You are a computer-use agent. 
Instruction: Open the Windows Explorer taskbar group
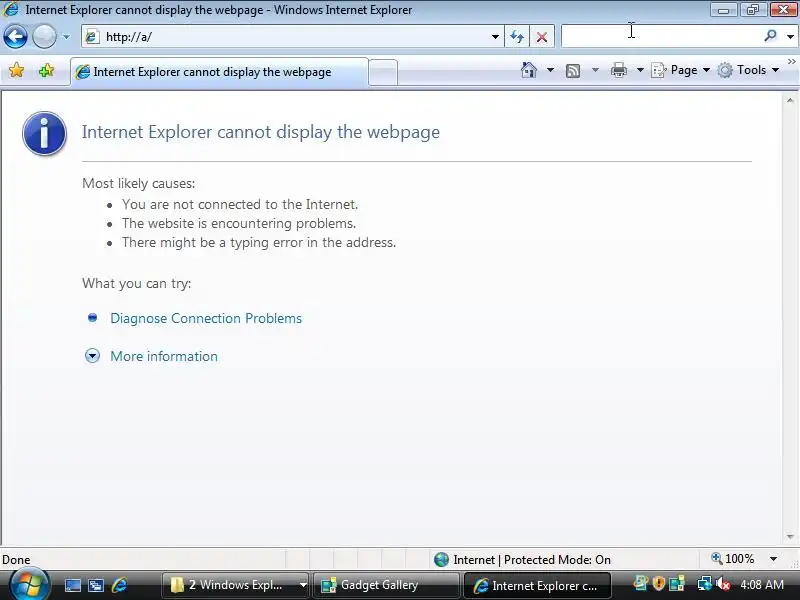(x=235, y=585)
